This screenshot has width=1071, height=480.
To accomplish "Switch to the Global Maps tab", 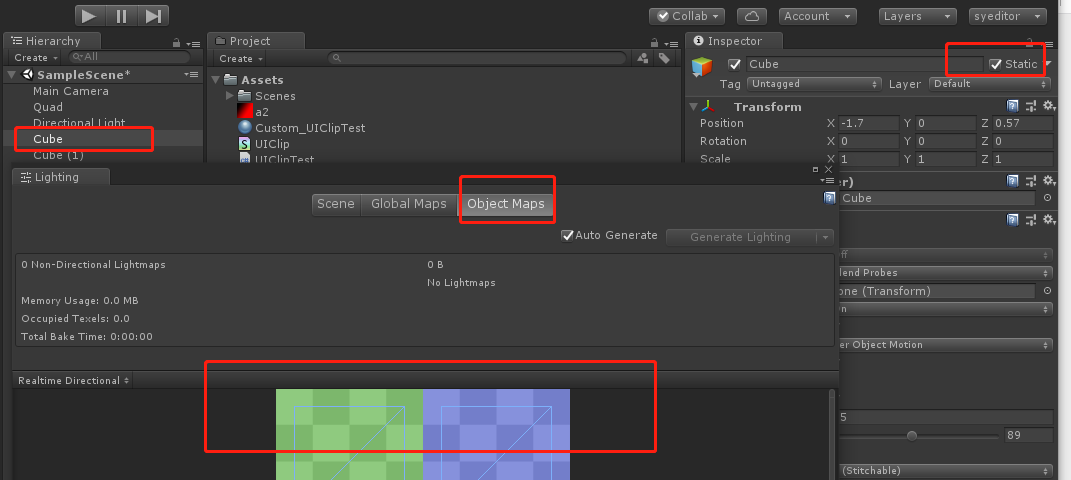I will point(408,204).
